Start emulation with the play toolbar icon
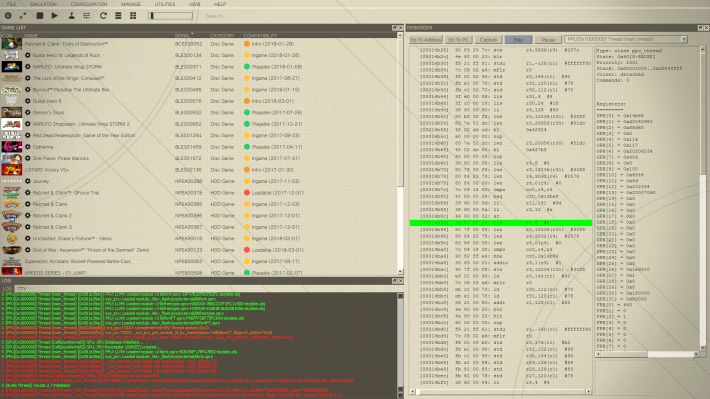 click(x=55, y=15)
